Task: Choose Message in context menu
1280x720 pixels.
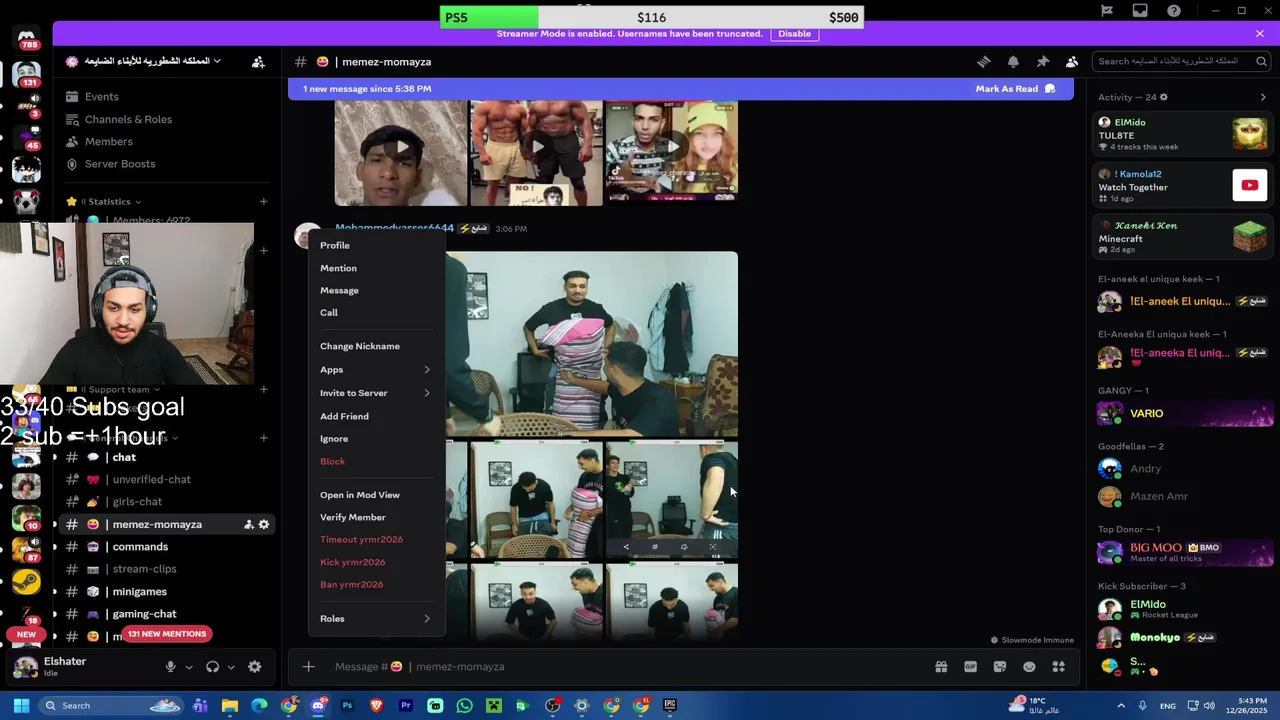Action: click(376, 290)
